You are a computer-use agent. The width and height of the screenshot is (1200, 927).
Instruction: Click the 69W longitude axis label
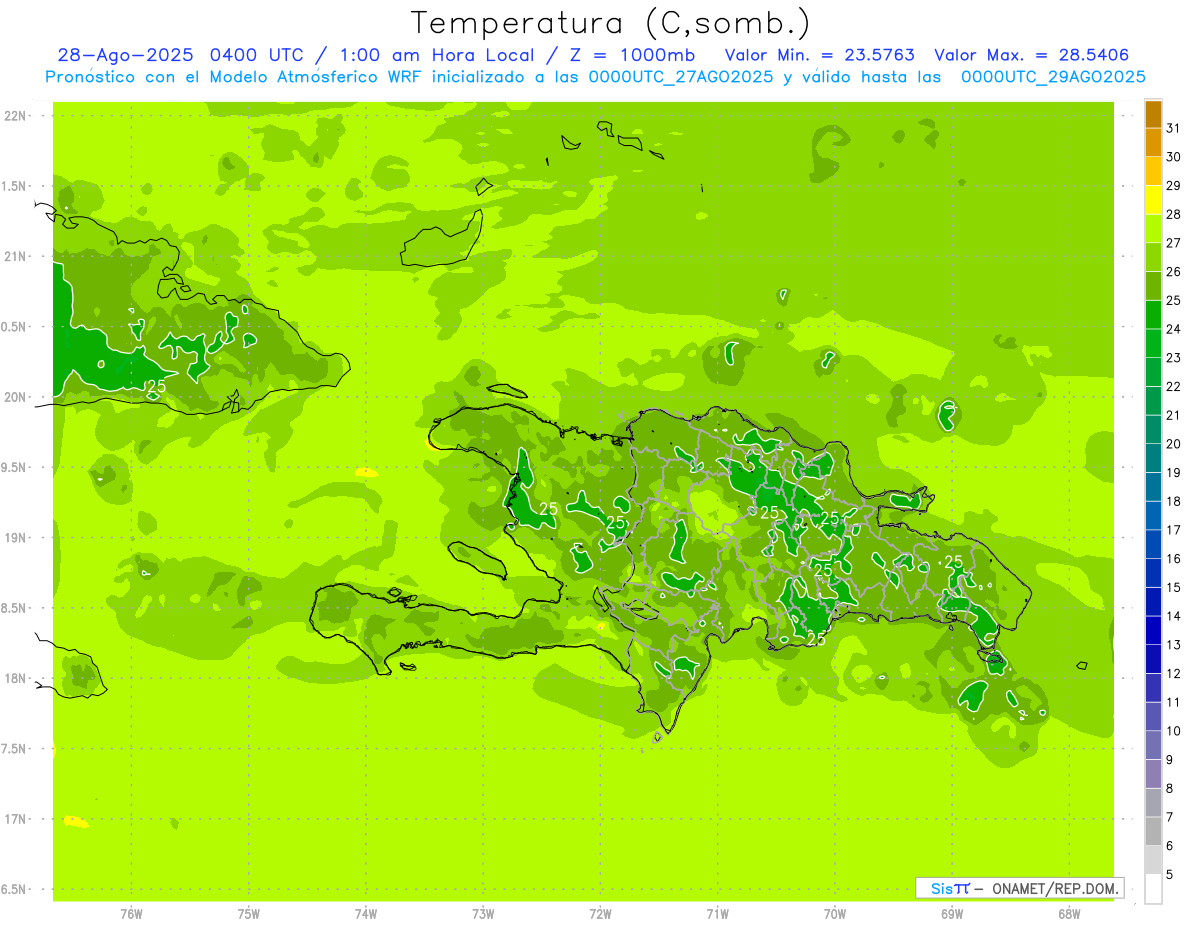click(952, 914)
